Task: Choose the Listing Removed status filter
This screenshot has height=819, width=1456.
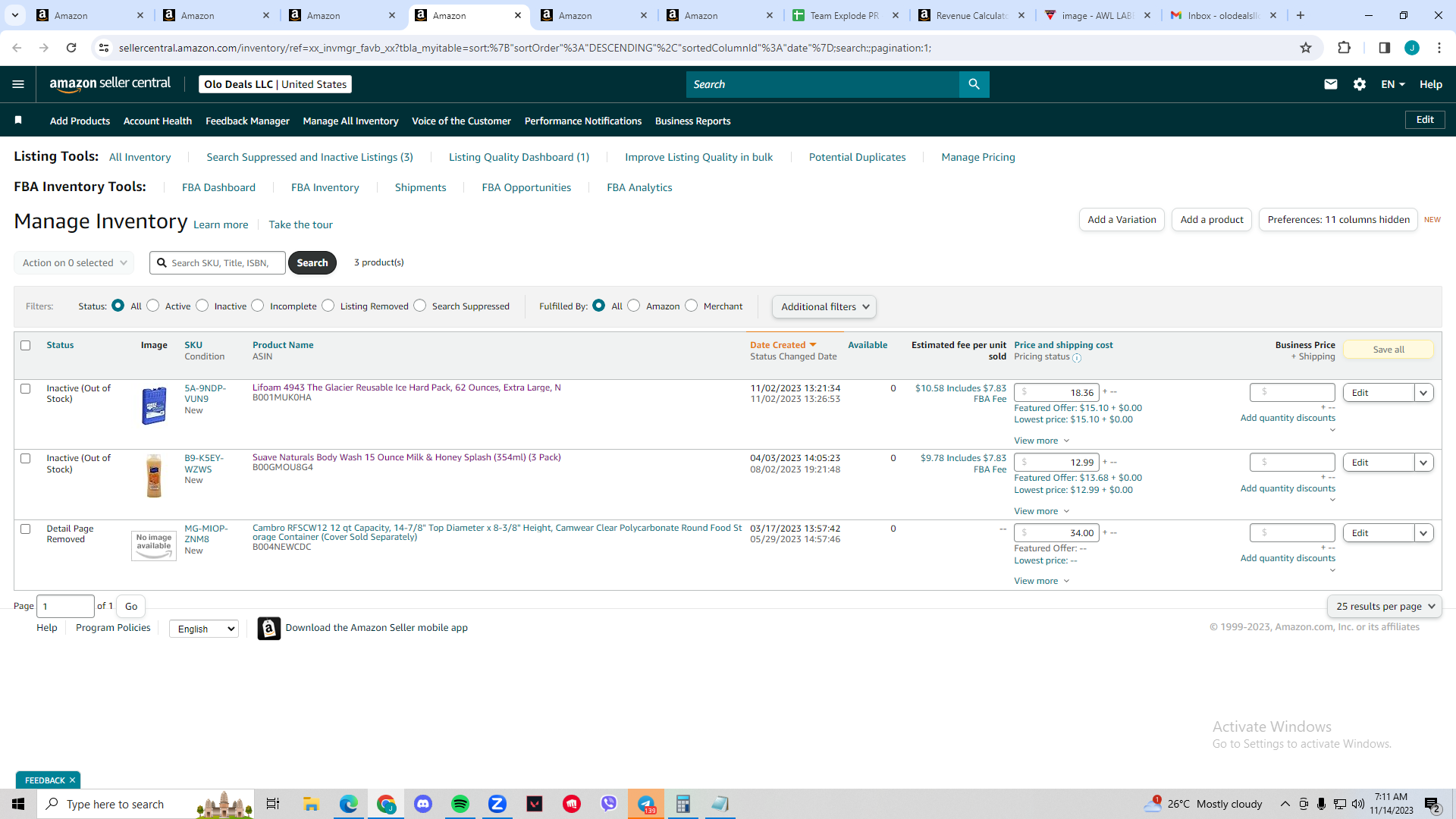Action: click(328, 305)
